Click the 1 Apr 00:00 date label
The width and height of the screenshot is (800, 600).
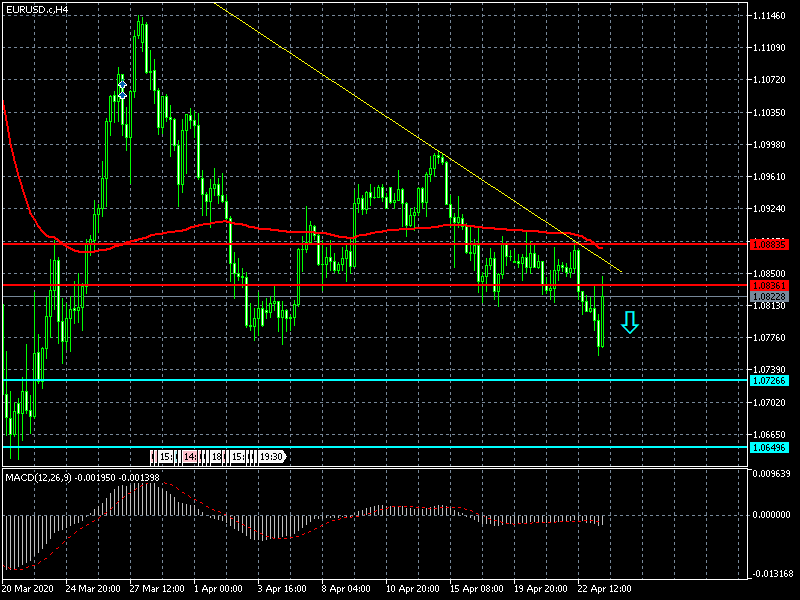point(217,589)
